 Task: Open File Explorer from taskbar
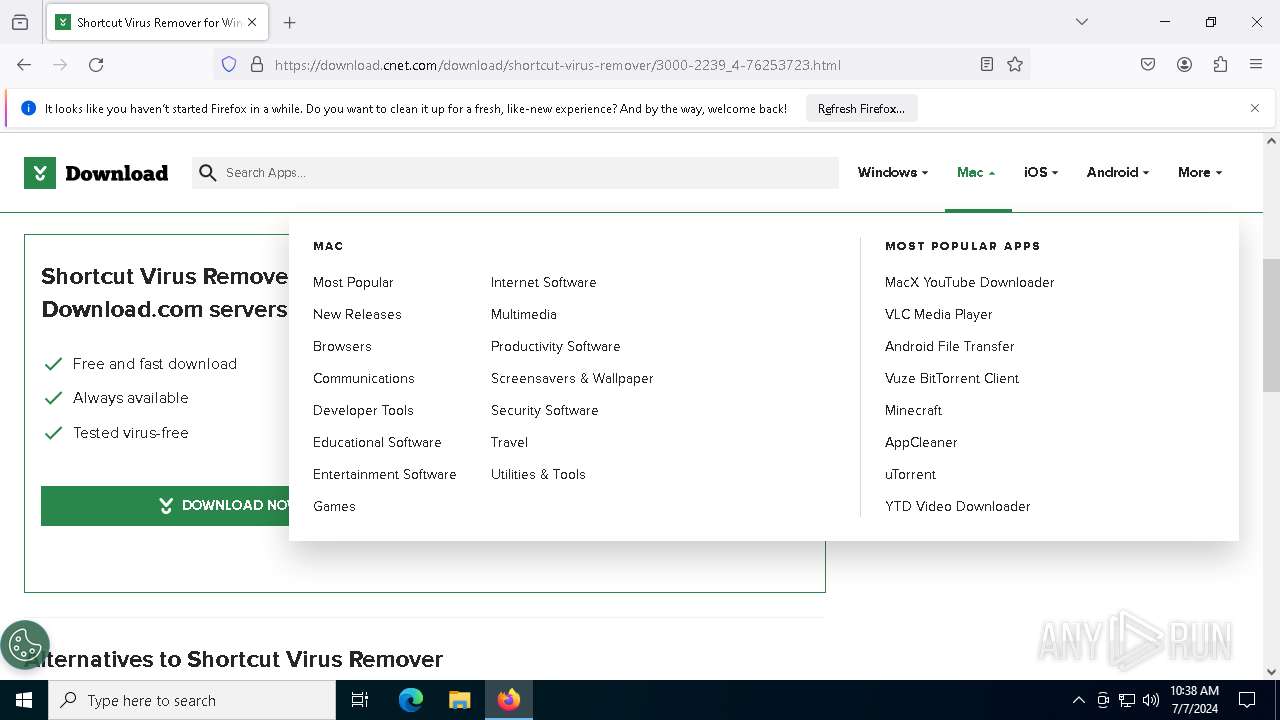(459, 700)
